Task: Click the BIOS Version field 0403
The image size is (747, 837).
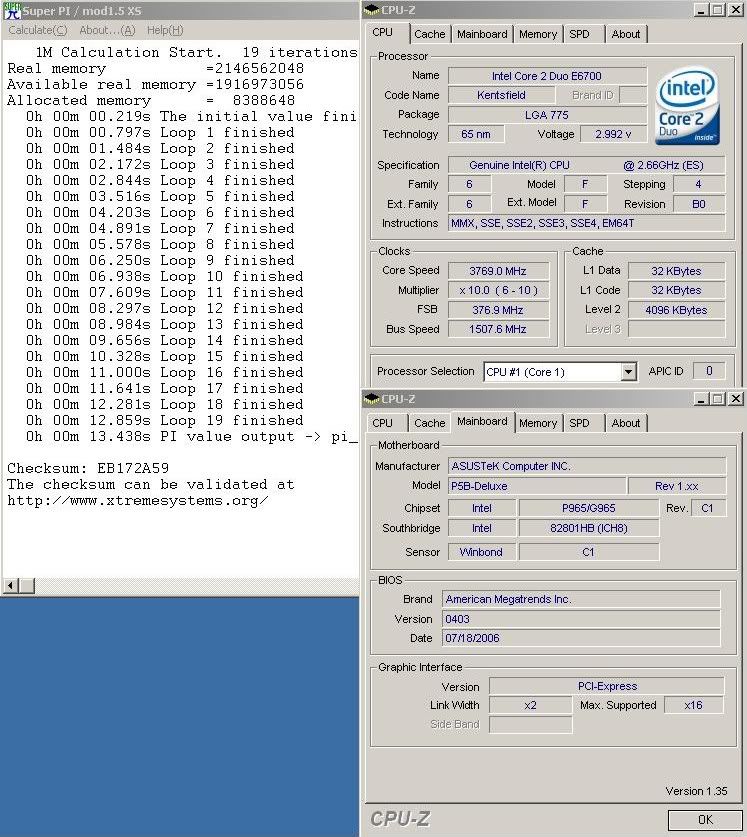Action: click(x=581, y=619)
